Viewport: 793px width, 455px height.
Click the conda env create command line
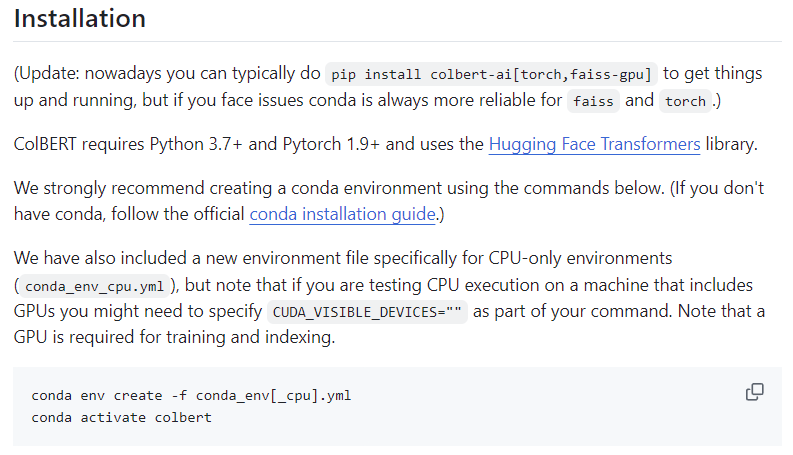point(191,395)
